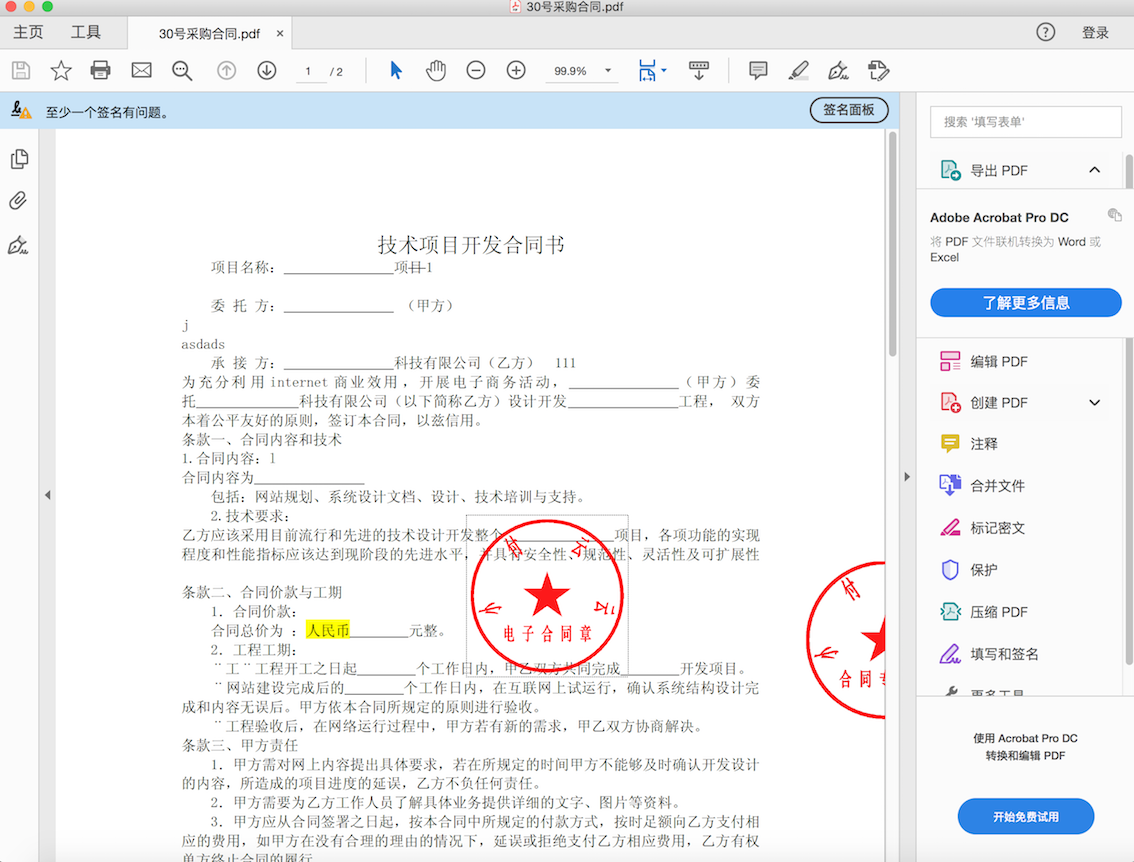The image size is (1134, 862).
Task: Switch to the 主页 tab
Action: pos(28,32)
